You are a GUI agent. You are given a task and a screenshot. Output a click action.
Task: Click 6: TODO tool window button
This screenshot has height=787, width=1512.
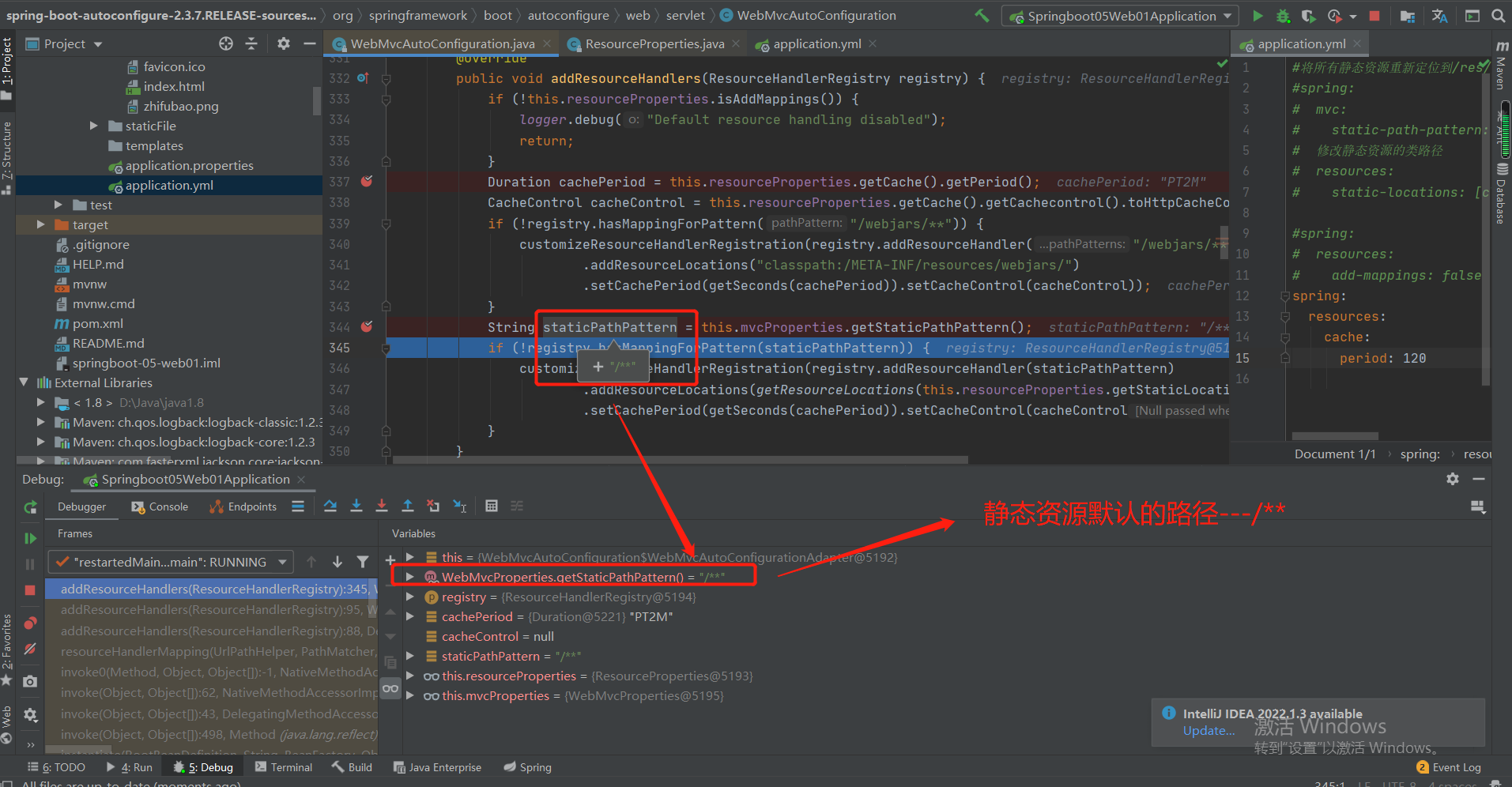57,767
